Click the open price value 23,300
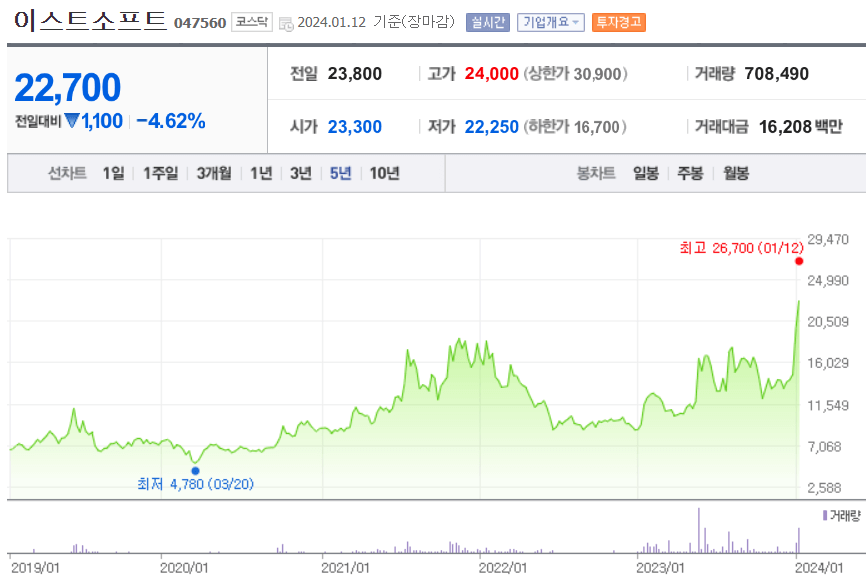Image resolution: width=866 pixels, height=583 pixels. point(355,127)
